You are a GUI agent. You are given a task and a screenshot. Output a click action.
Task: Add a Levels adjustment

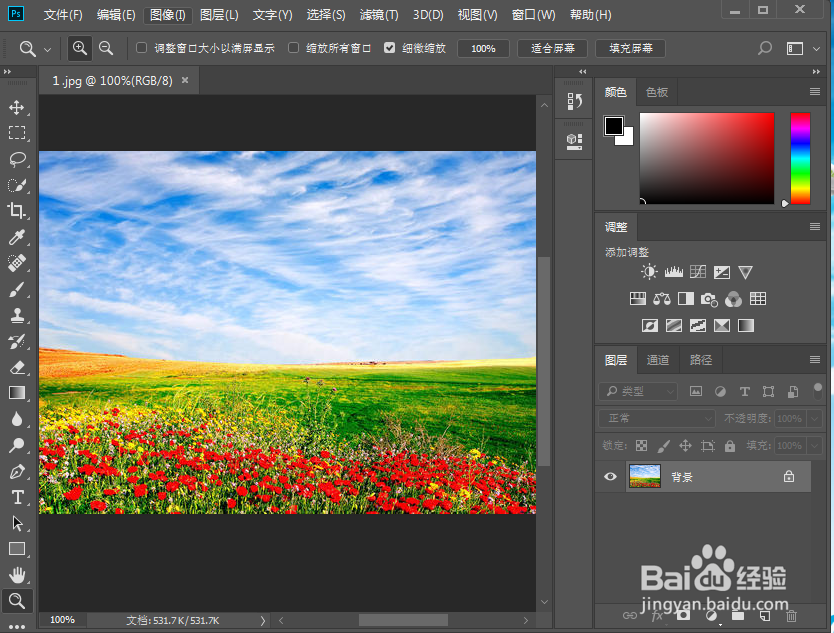pos(673,272)
